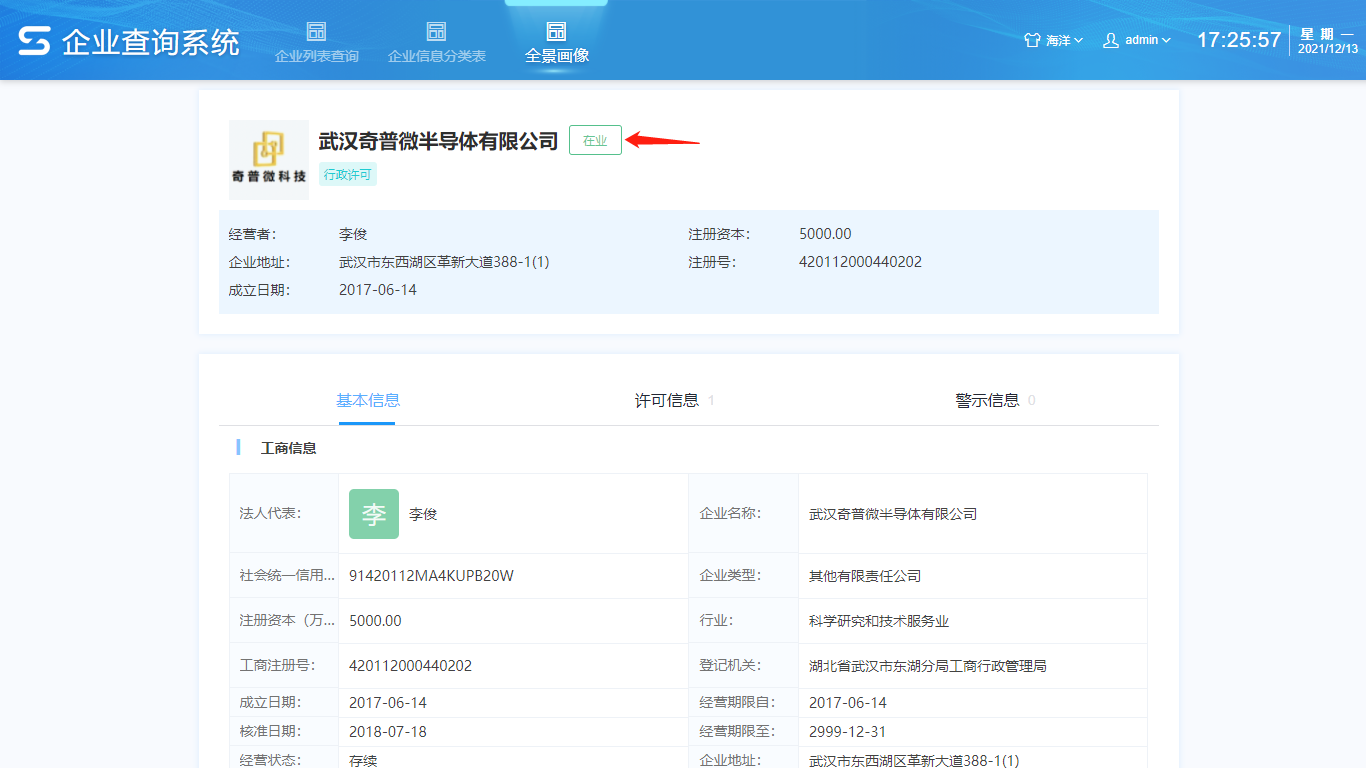Switch to the 许可信息 tab
1366x768 pixels.
pyautogui.click(x=667, y=400)
